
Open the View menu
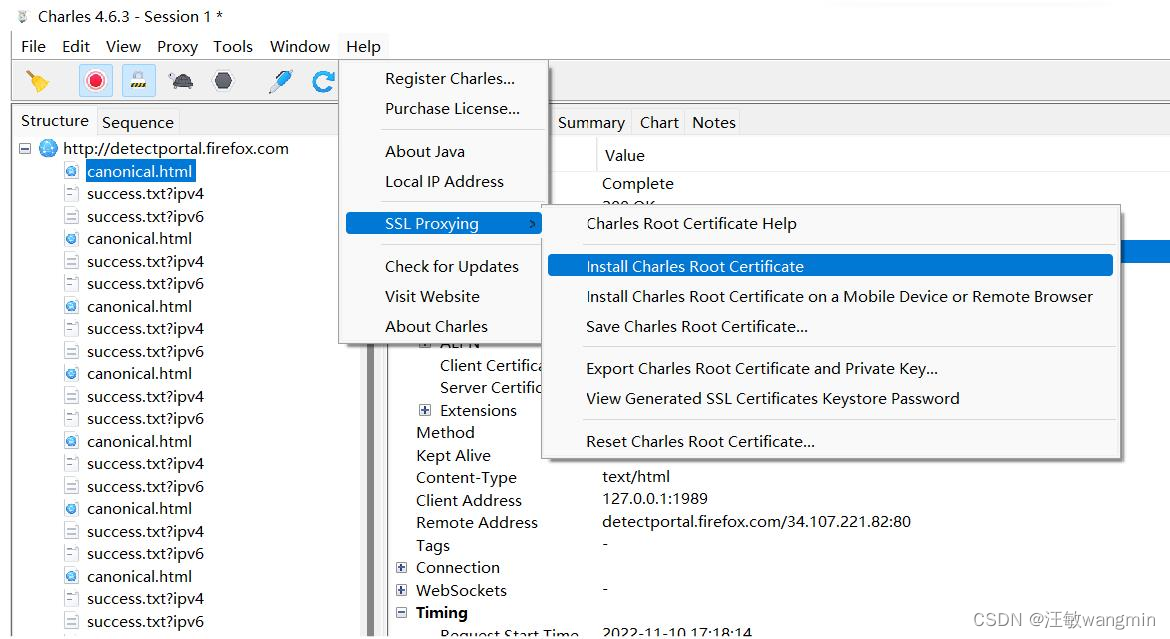tap(123, 46)
